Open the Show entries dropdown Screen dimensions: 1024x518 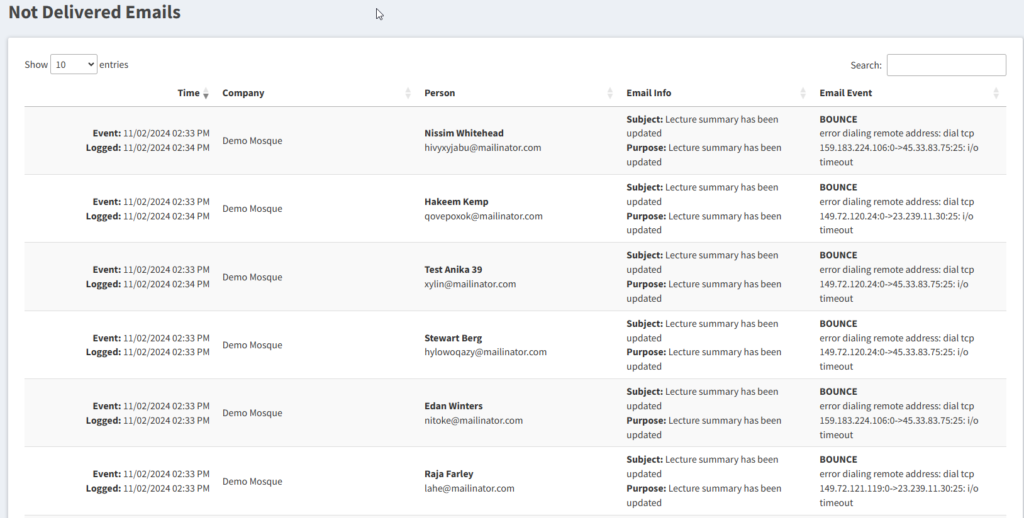point(74,64)
